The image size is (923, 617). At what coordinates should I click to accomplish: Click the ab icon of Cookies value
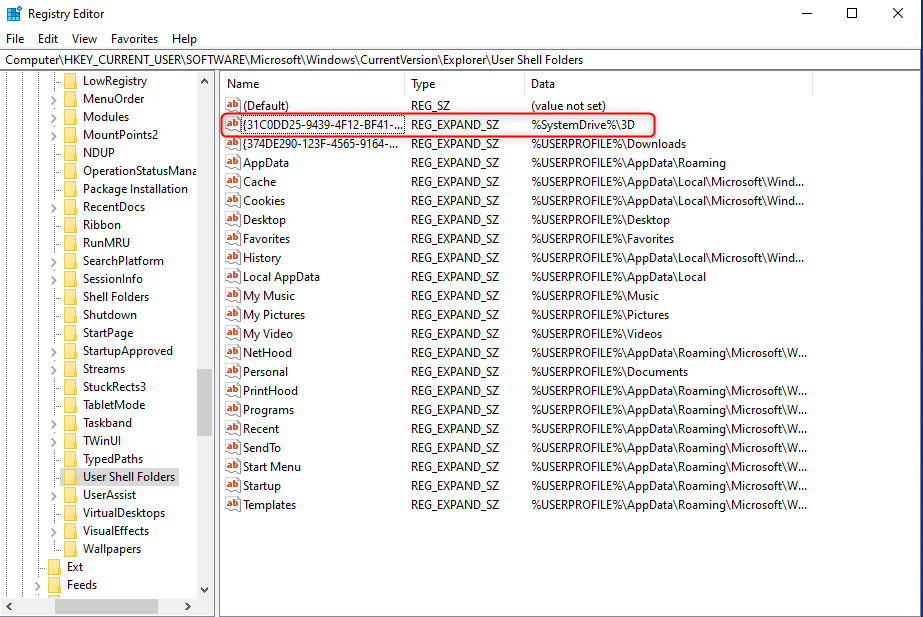(233, 201)
